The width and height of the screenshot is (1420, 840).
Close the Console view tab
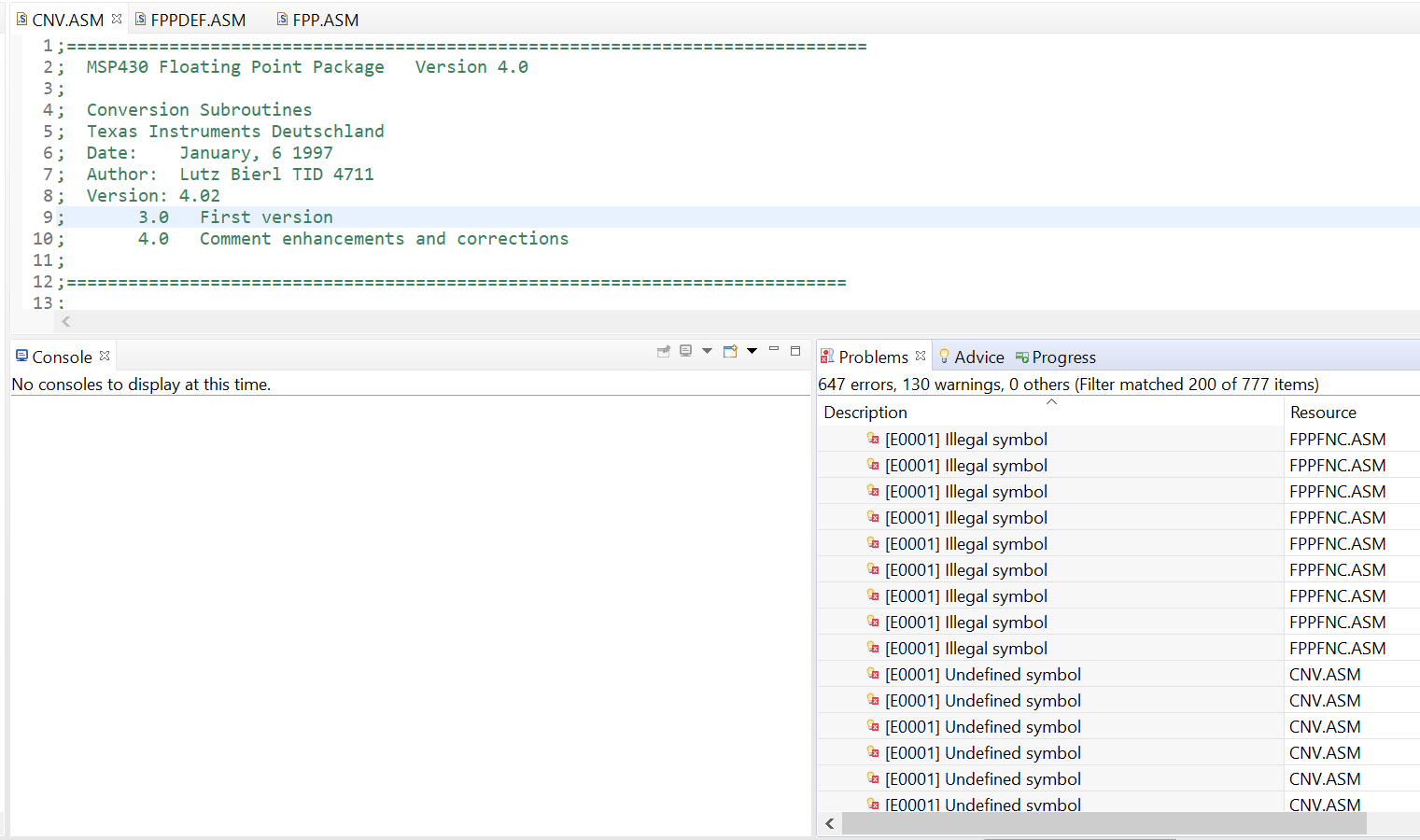105,356
